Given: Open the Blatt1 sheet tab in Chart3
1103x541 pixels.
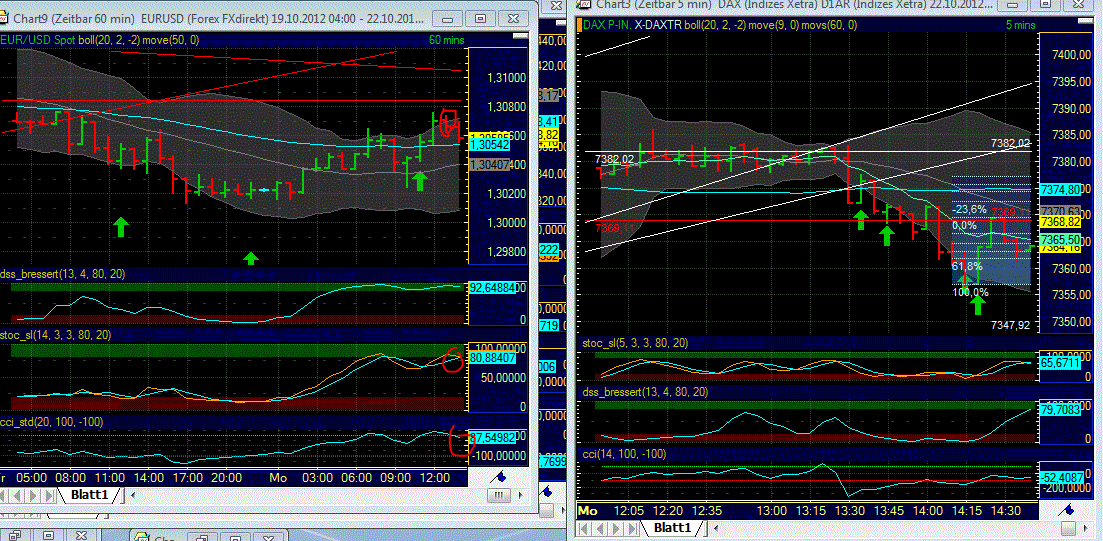Looking at the screenshot, I should (x=672, y=528).
